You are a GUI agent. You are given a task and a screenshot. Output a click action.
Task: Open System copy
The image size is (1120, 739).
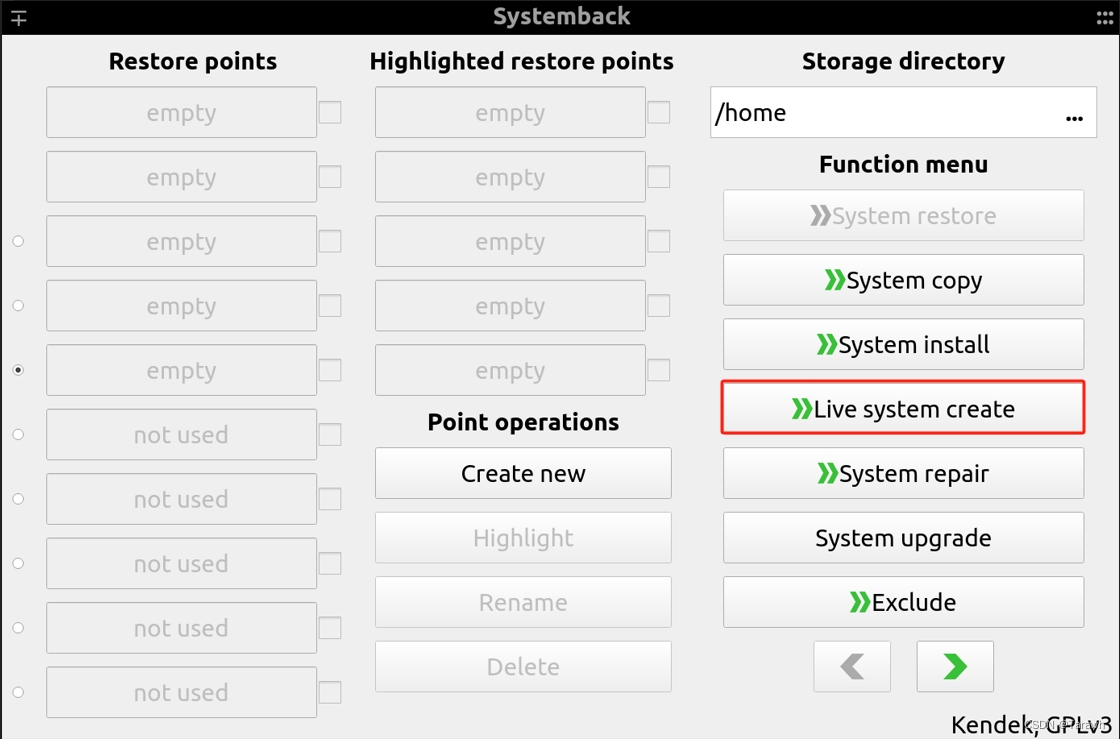tap(902, 280)
